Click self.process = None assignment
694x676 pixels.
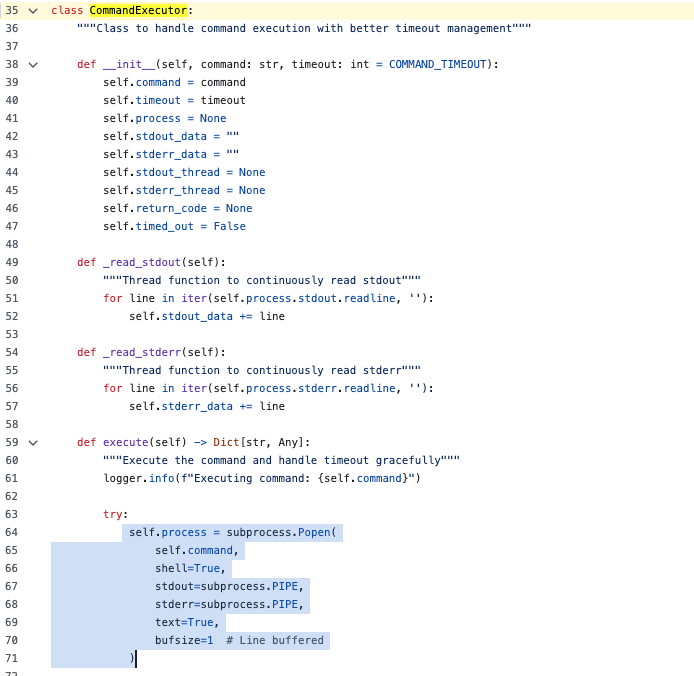[x=165, y=118]
